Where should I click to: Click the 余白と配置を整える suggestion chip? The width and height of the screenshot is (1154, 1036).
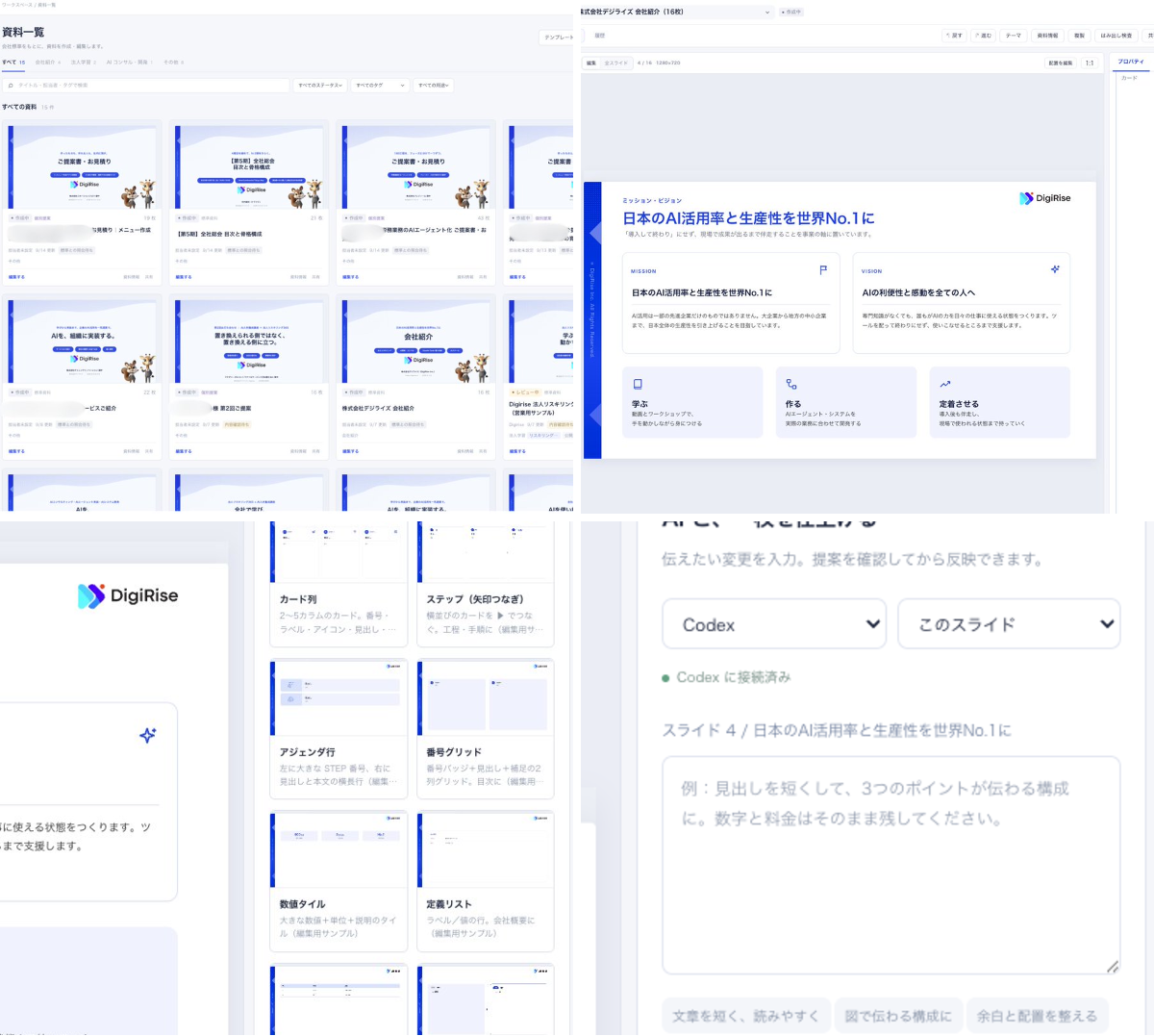[1038, 1016]
